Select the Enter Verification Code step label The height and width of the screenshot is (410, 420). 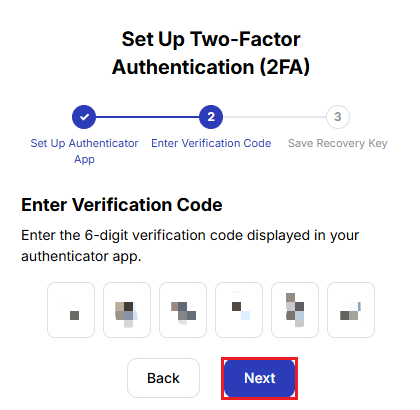pos(211,143)
